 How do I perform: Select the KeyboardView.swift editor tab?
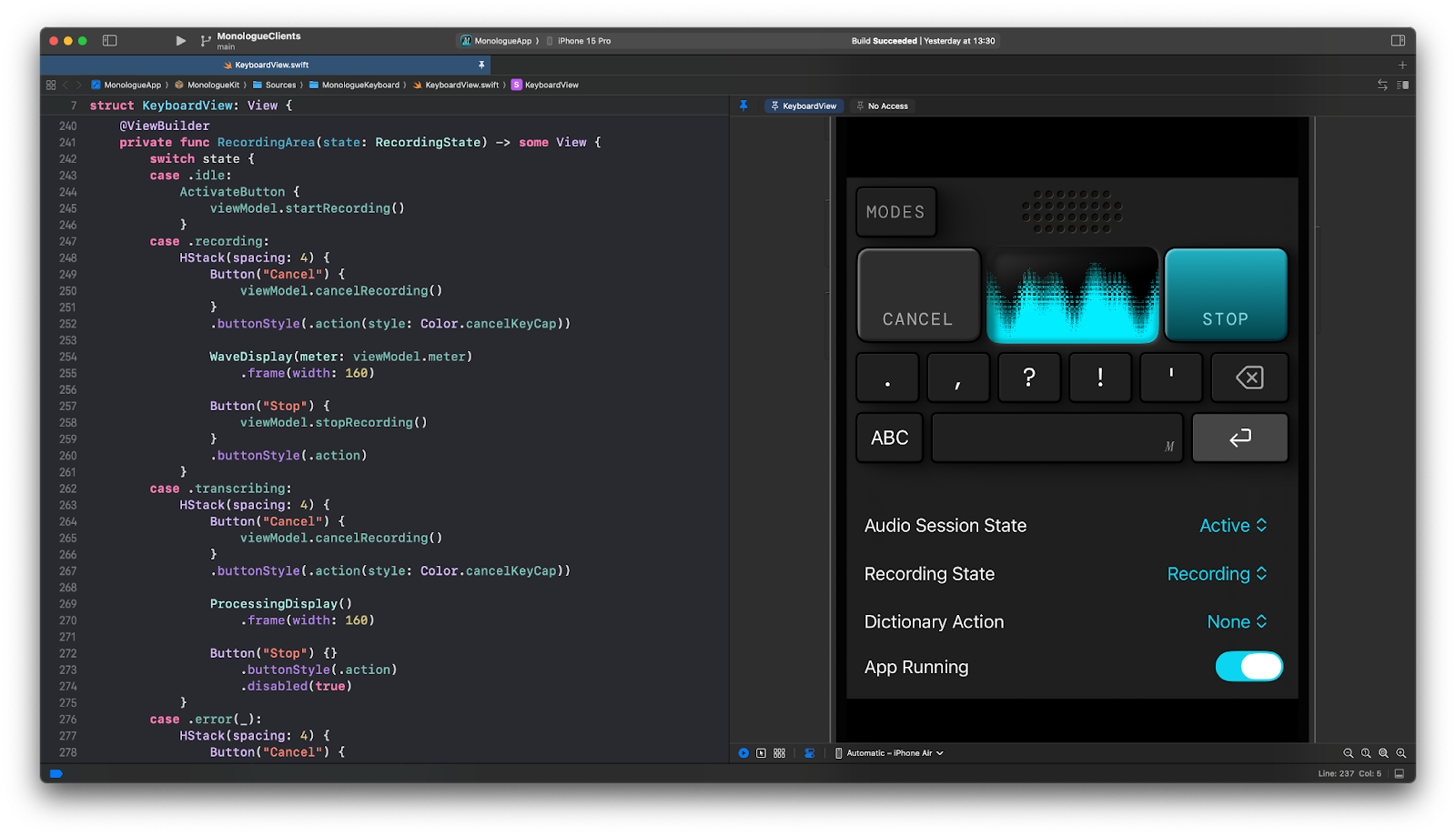coord(266,65)
